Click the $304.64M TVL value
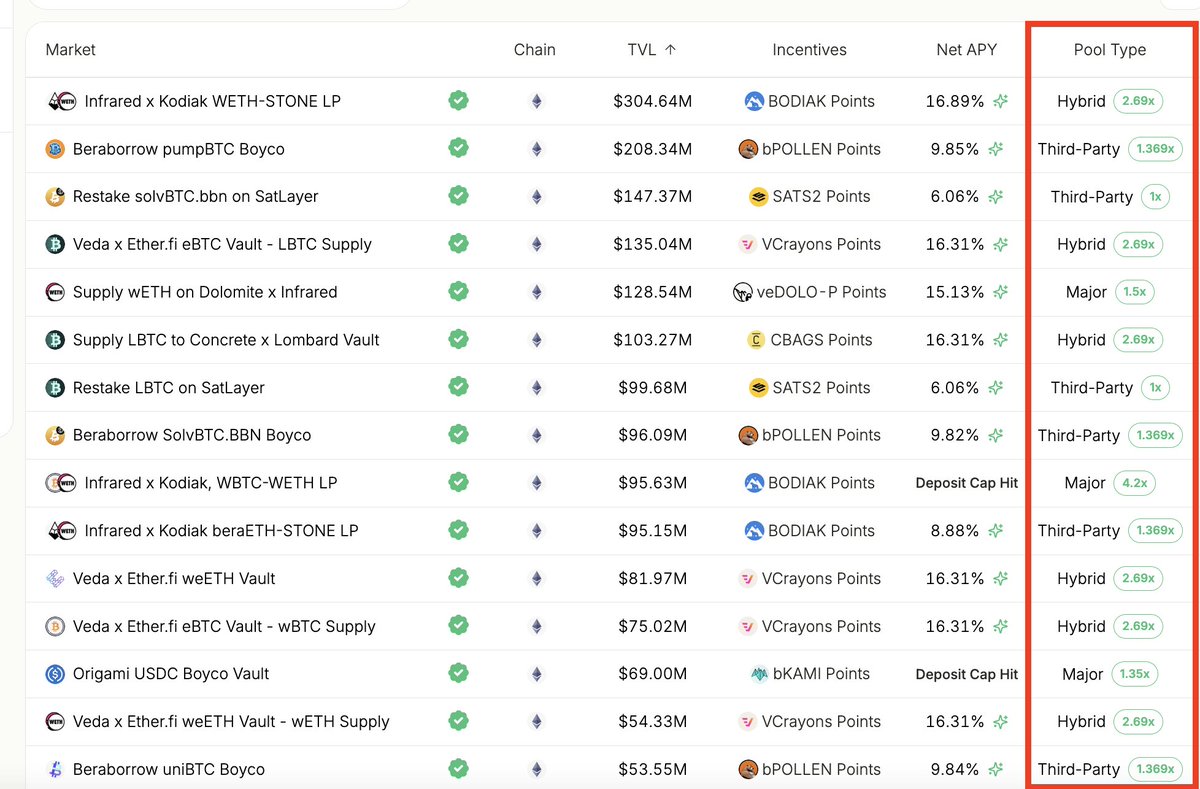 [652, 101]
